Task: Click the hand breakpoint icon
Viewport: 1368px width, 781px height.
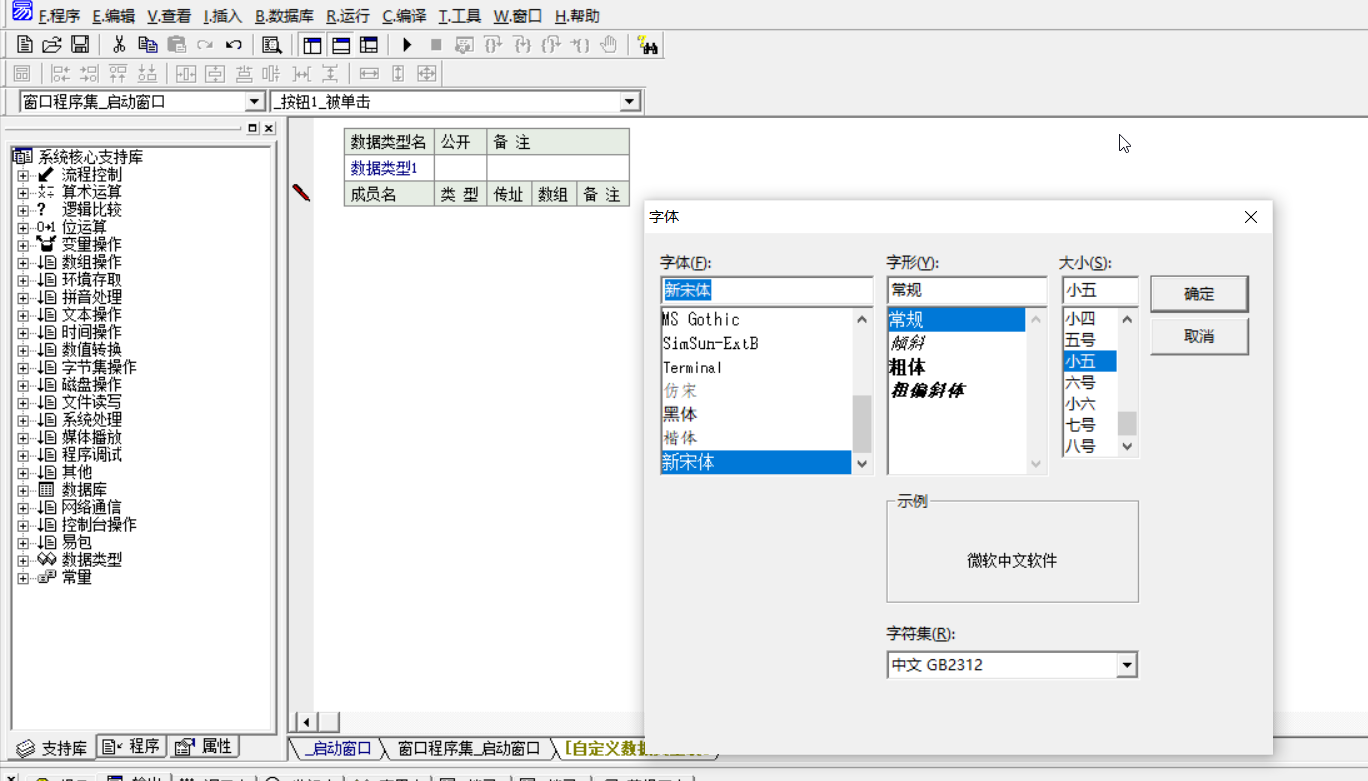Action: coord(608,45)
